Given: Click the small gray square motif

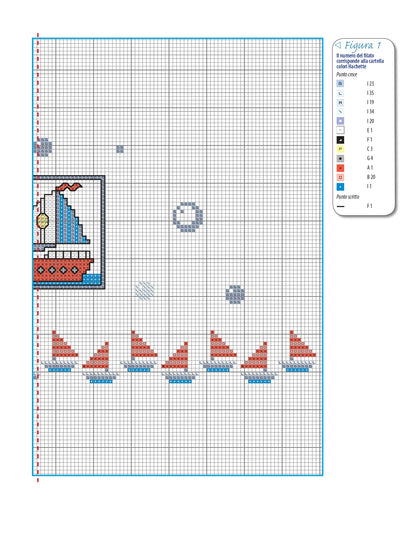Looking at the screenshot, I should (x=120, y=149).
